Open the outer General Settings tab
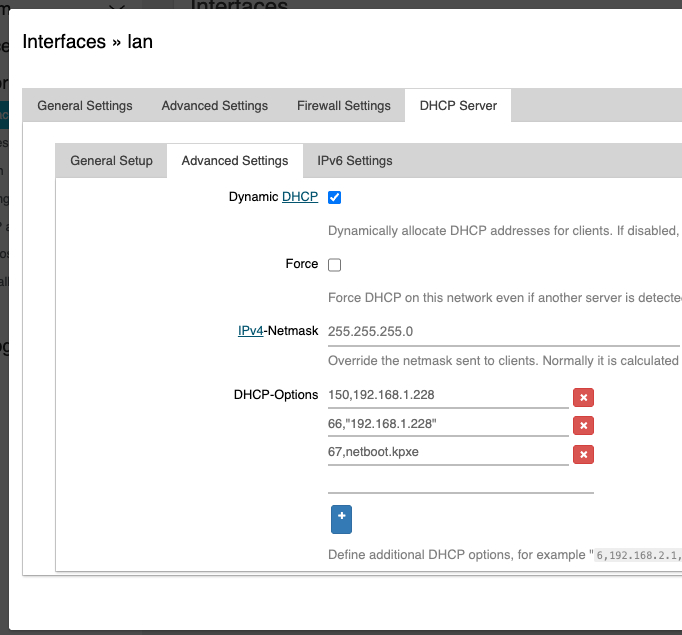The height and width of the screenshot is (635, 682). point(85,106)
